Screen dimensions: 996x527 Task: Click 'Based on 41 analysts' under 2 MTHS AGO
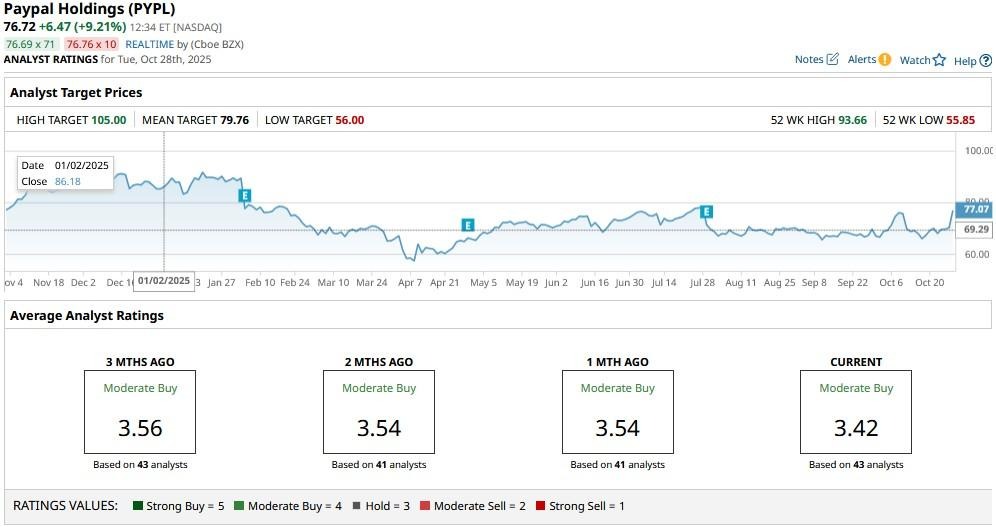[x=379, y=465]
